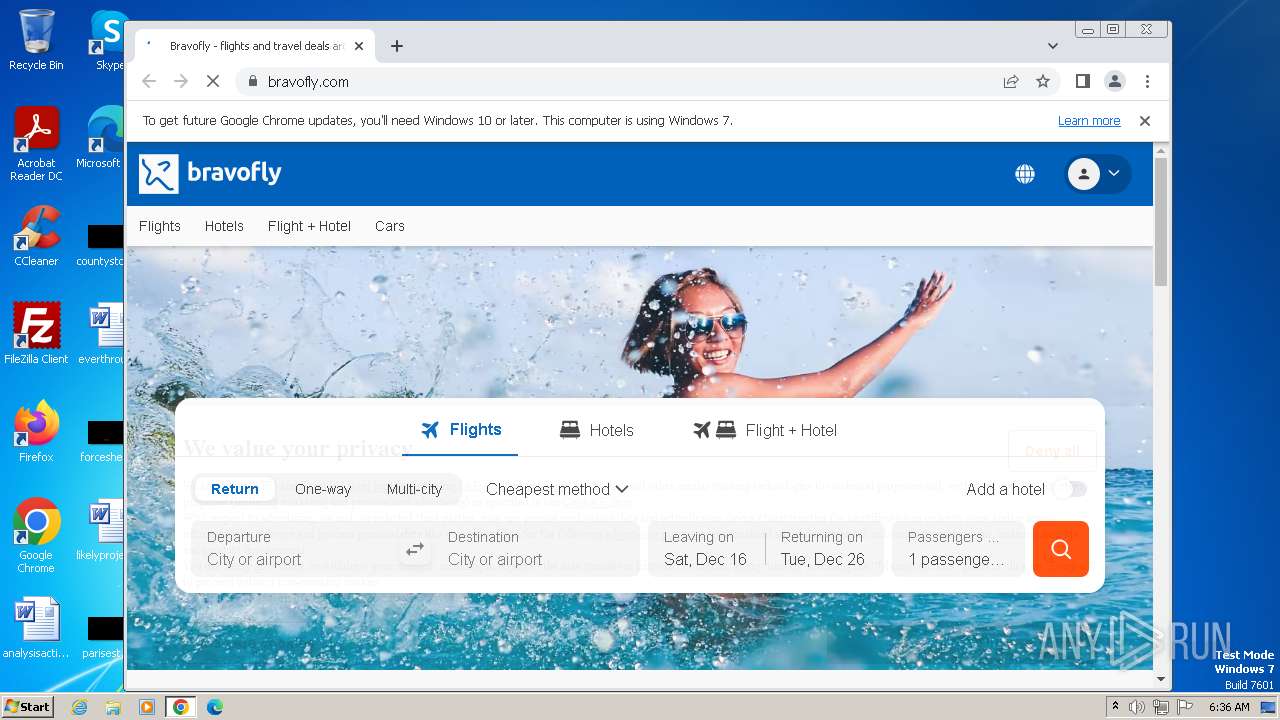Go forward in Chrome

point(181,82)
